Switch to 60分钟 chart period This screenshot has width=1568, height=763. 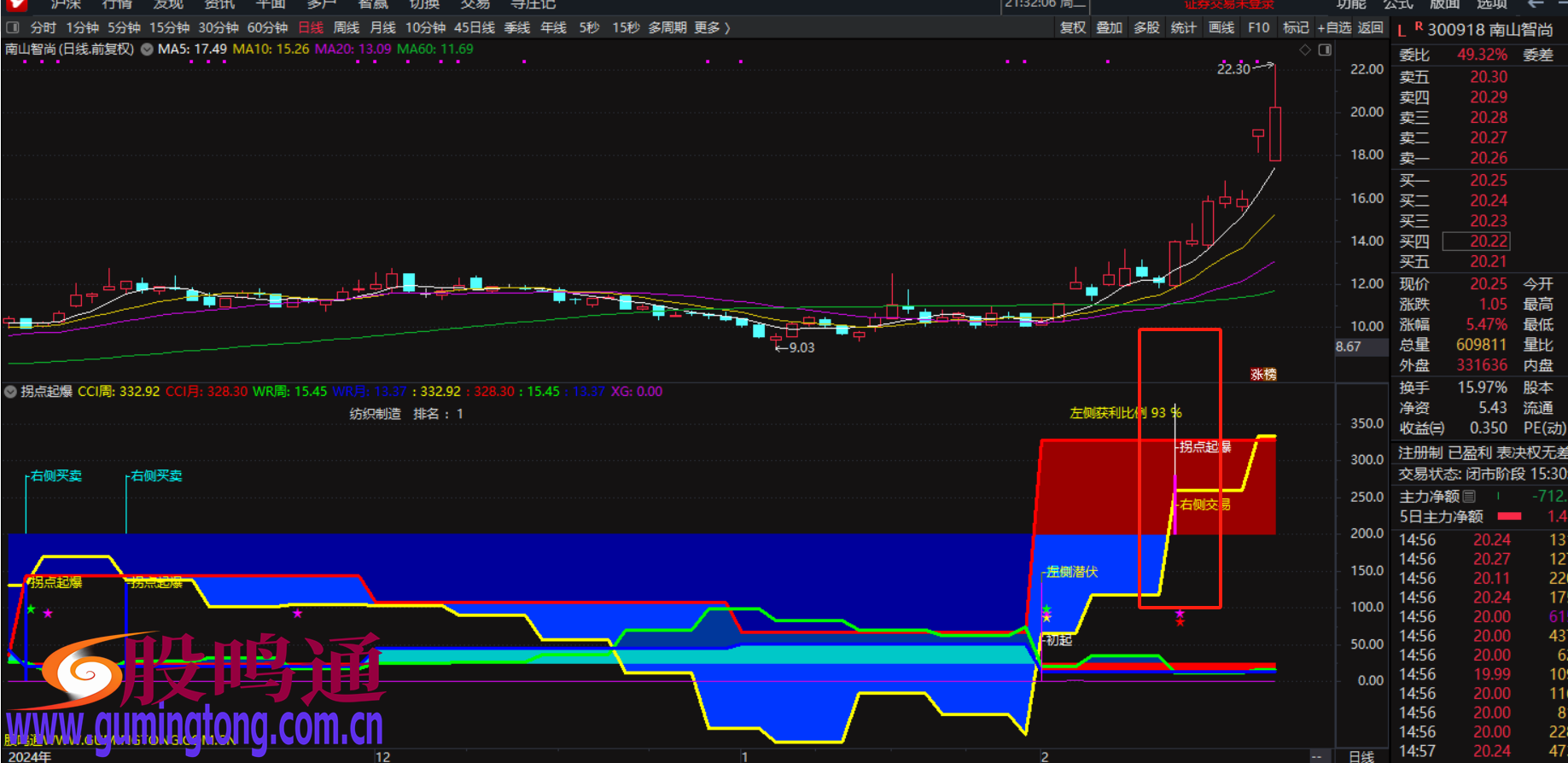click(267, 27)
